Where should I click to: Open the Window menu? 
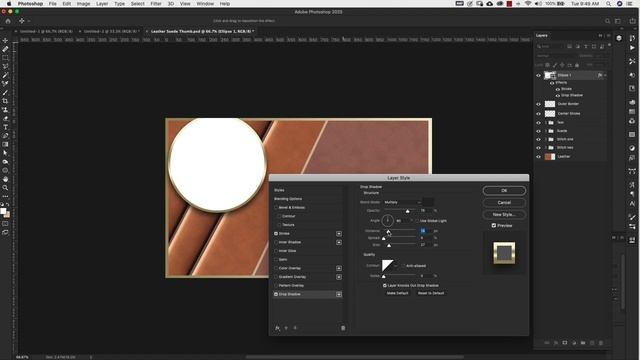coord(205,4)
